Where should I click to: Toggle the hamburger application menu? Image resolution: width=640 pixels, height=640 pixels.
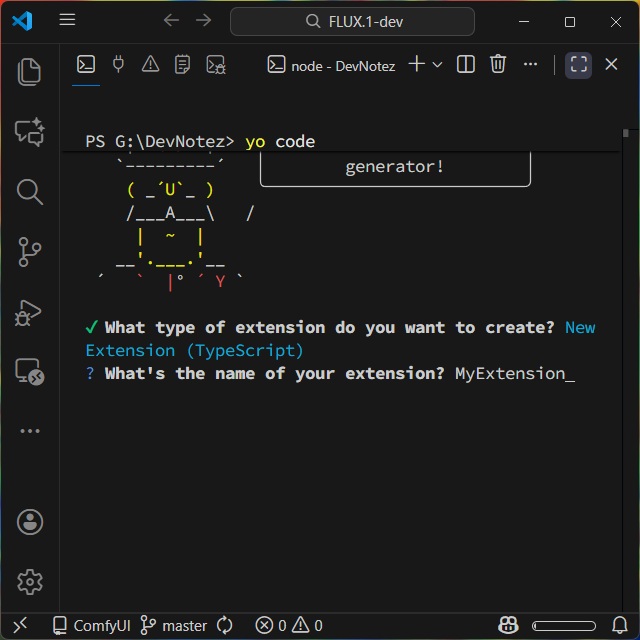click(x=67, y=20)
